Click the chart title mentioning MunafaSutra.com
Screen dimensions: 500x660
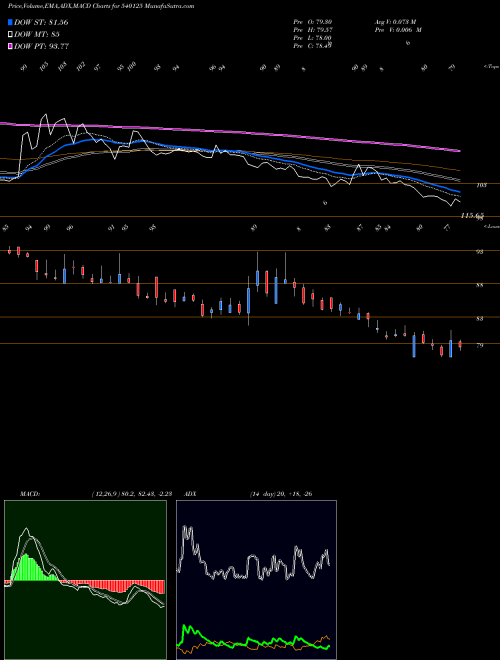(101, 7)
